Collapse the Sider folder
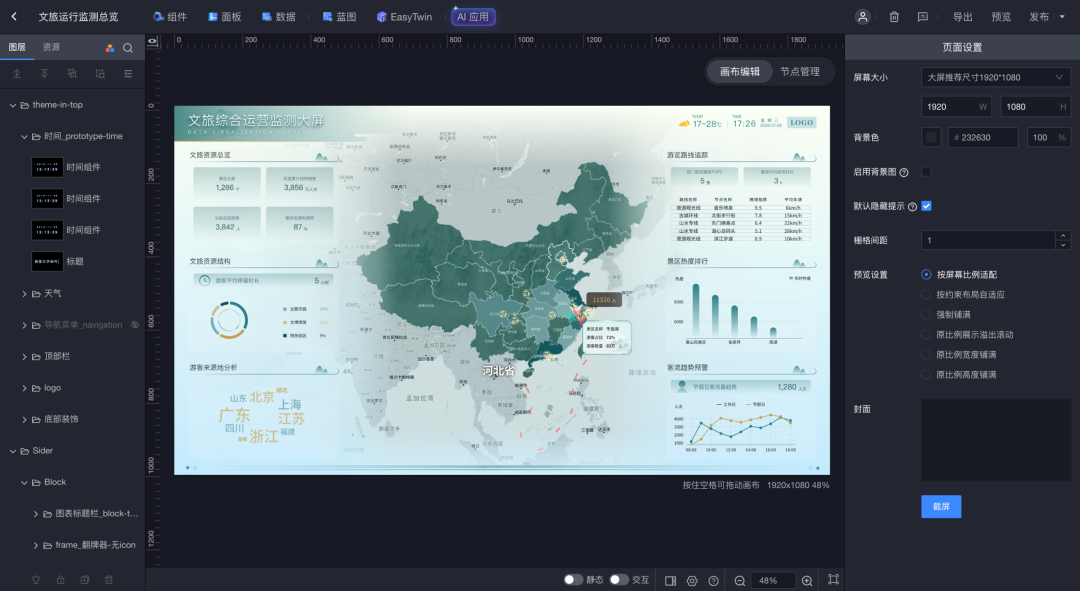 click(12, 450)
